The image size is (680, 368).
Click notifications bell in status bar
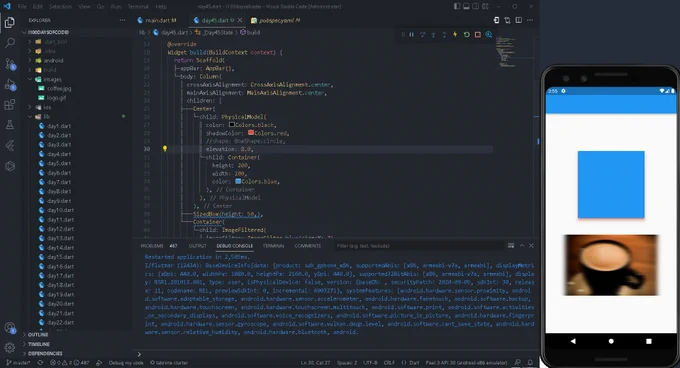[x=530, y=362]
